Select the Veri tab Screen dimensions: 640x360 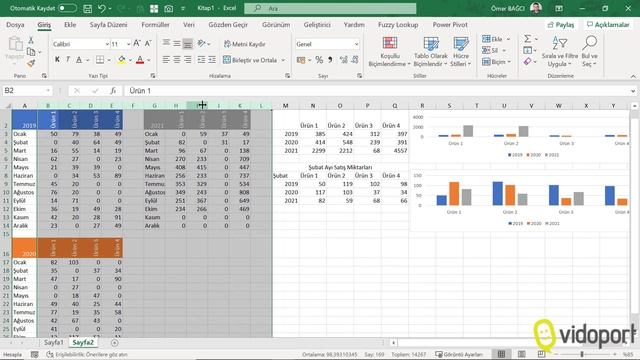click(189, 24)
